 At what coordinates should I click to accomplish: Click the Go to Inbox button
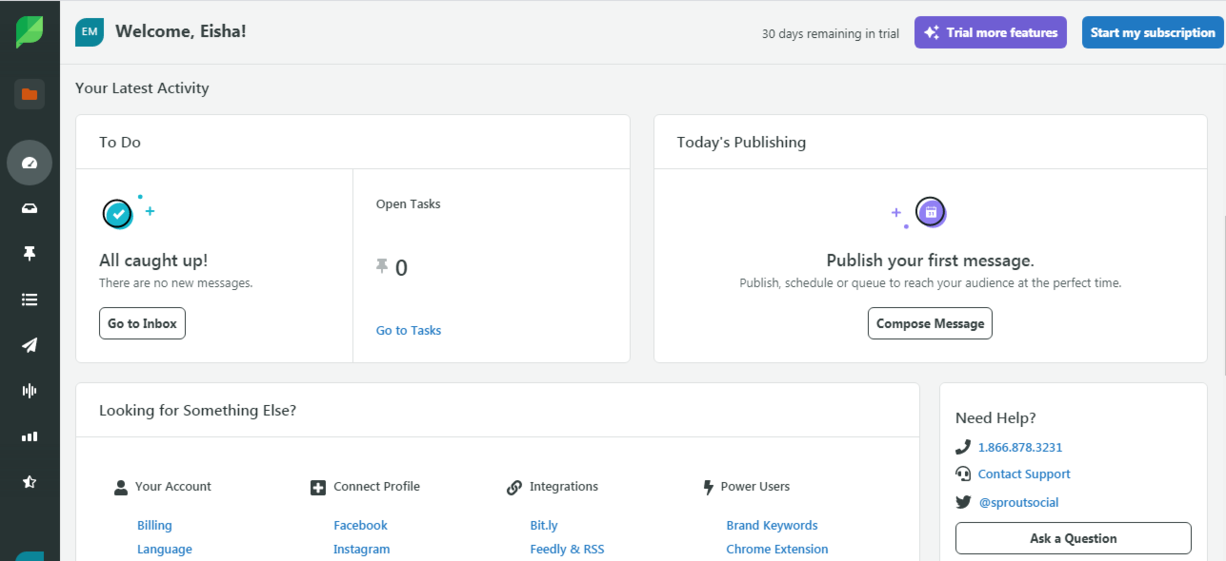click(x=142, y=323)
